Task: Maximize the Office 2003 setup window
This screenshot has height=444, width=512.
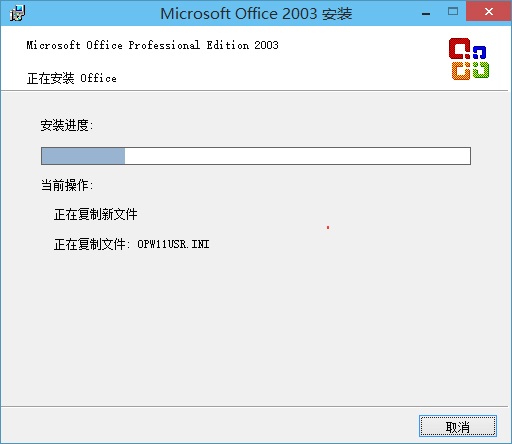Action: pyautogui.click(x=453, y=12)
